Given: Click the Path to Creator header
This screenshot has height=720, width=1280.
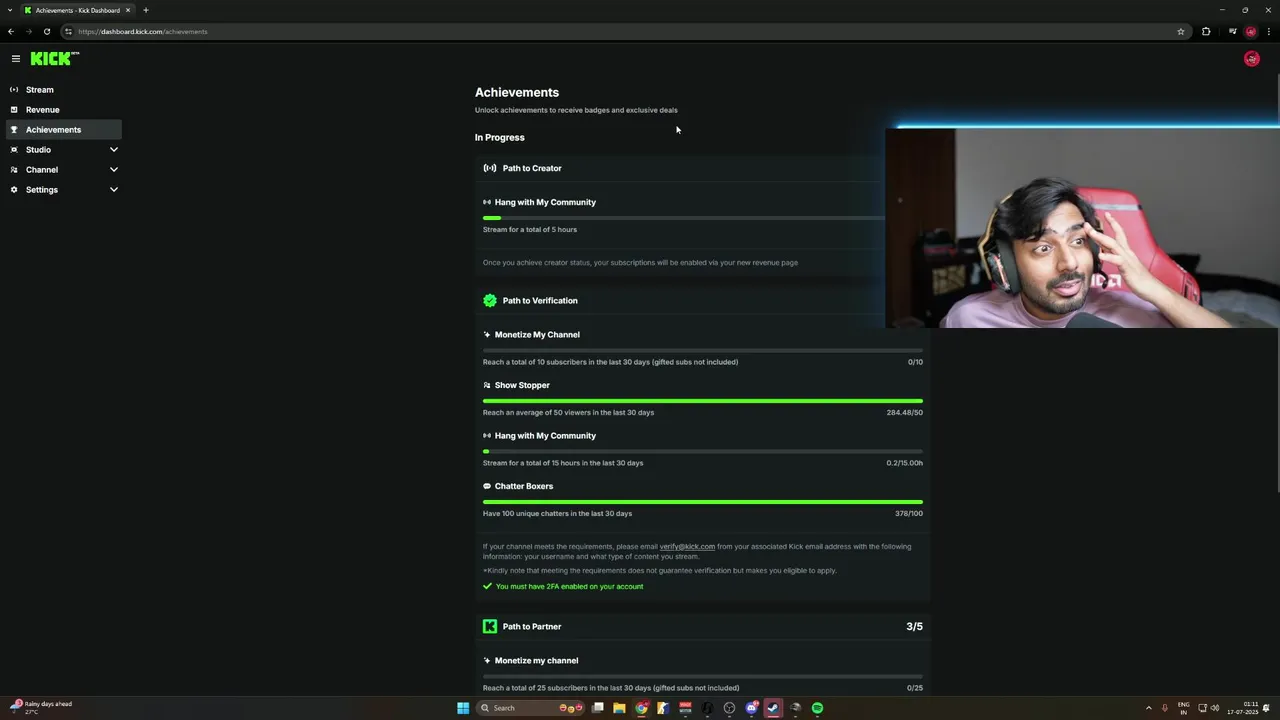Looking at the screenshot, I should point(532,168).
